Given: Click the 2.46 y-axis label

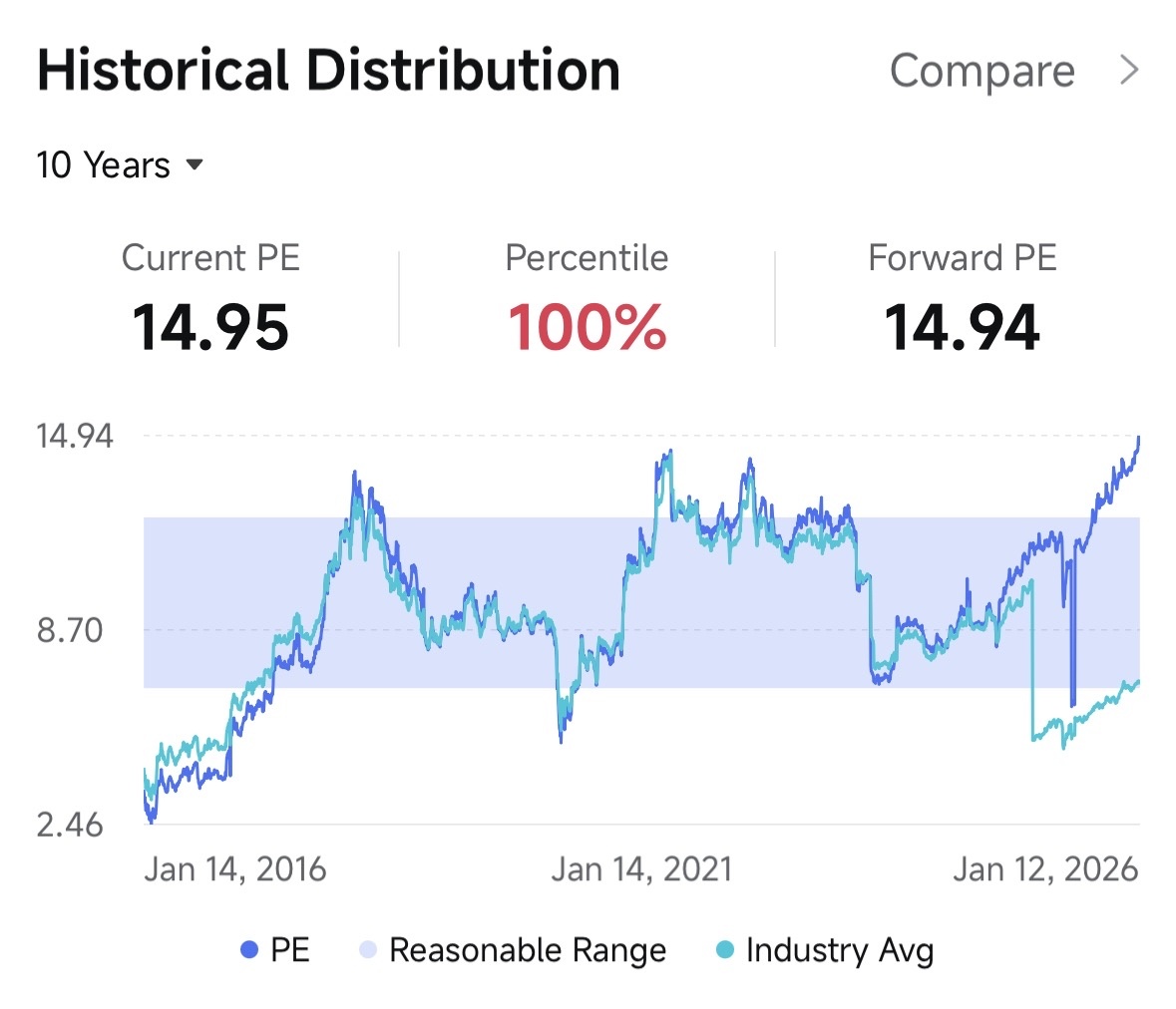Looking at the screenshot, I should coord(70,825).
